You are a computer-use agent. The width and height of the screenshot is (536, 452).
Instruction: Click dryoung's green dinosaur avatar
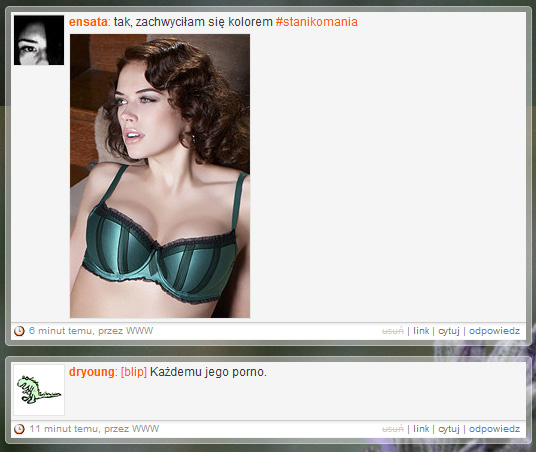[x=39, y=390]
